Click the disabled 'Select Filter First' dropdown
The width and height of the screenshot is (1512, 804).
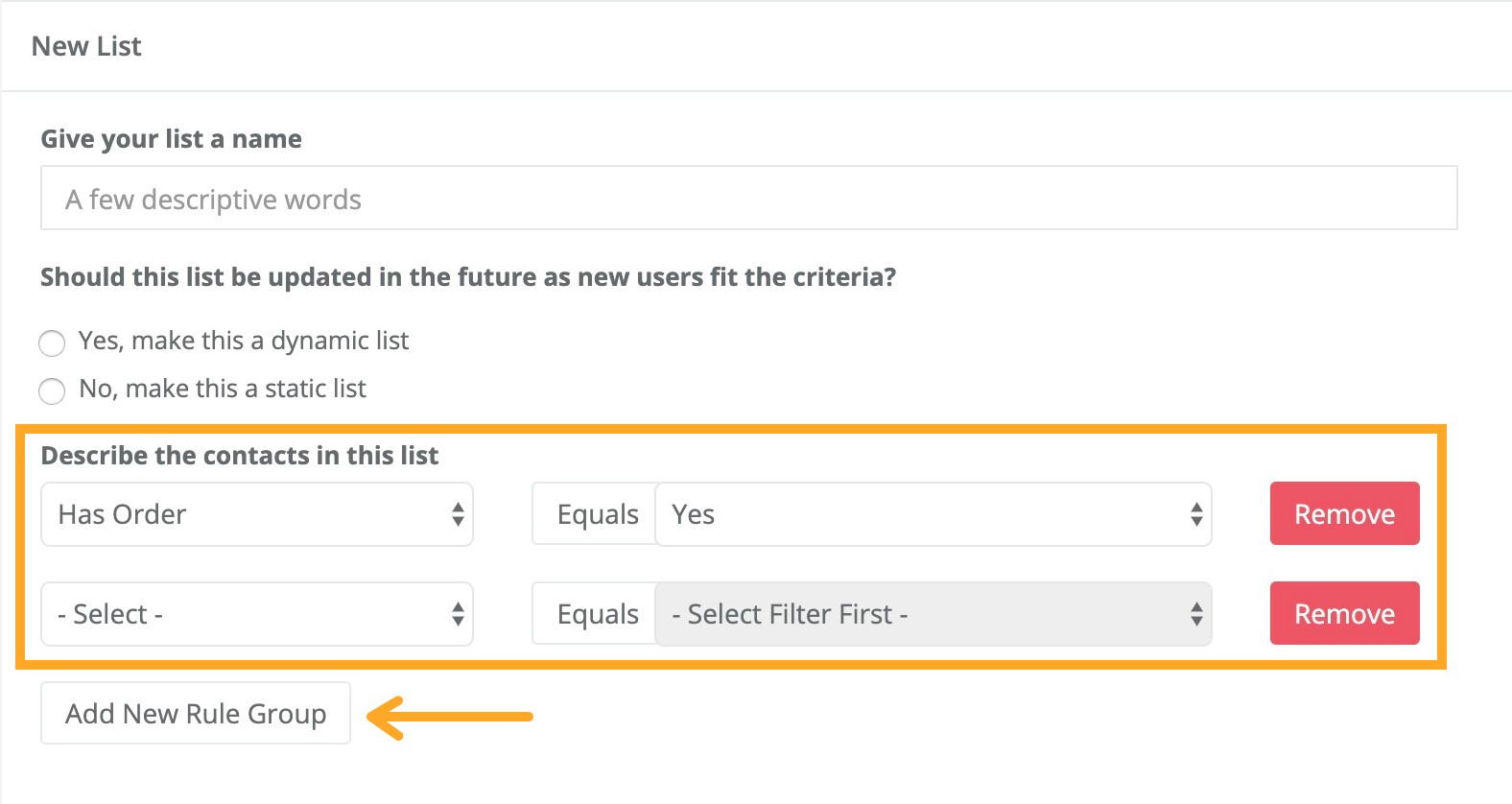[x=911, y=614]
